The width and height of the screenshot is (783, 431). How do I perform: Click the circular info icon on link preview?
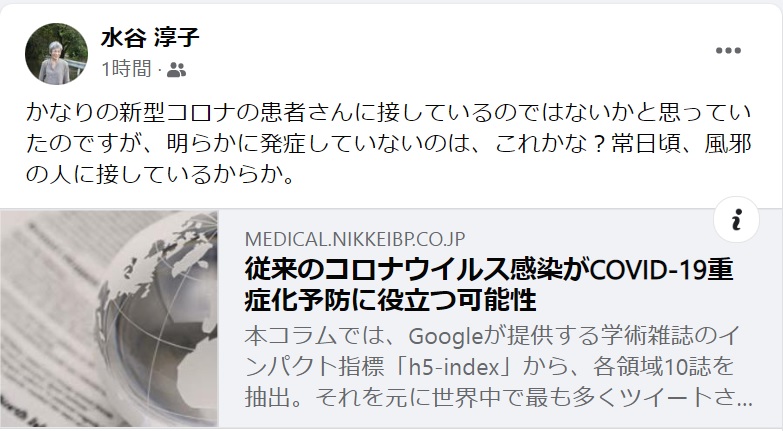point(737,220)
